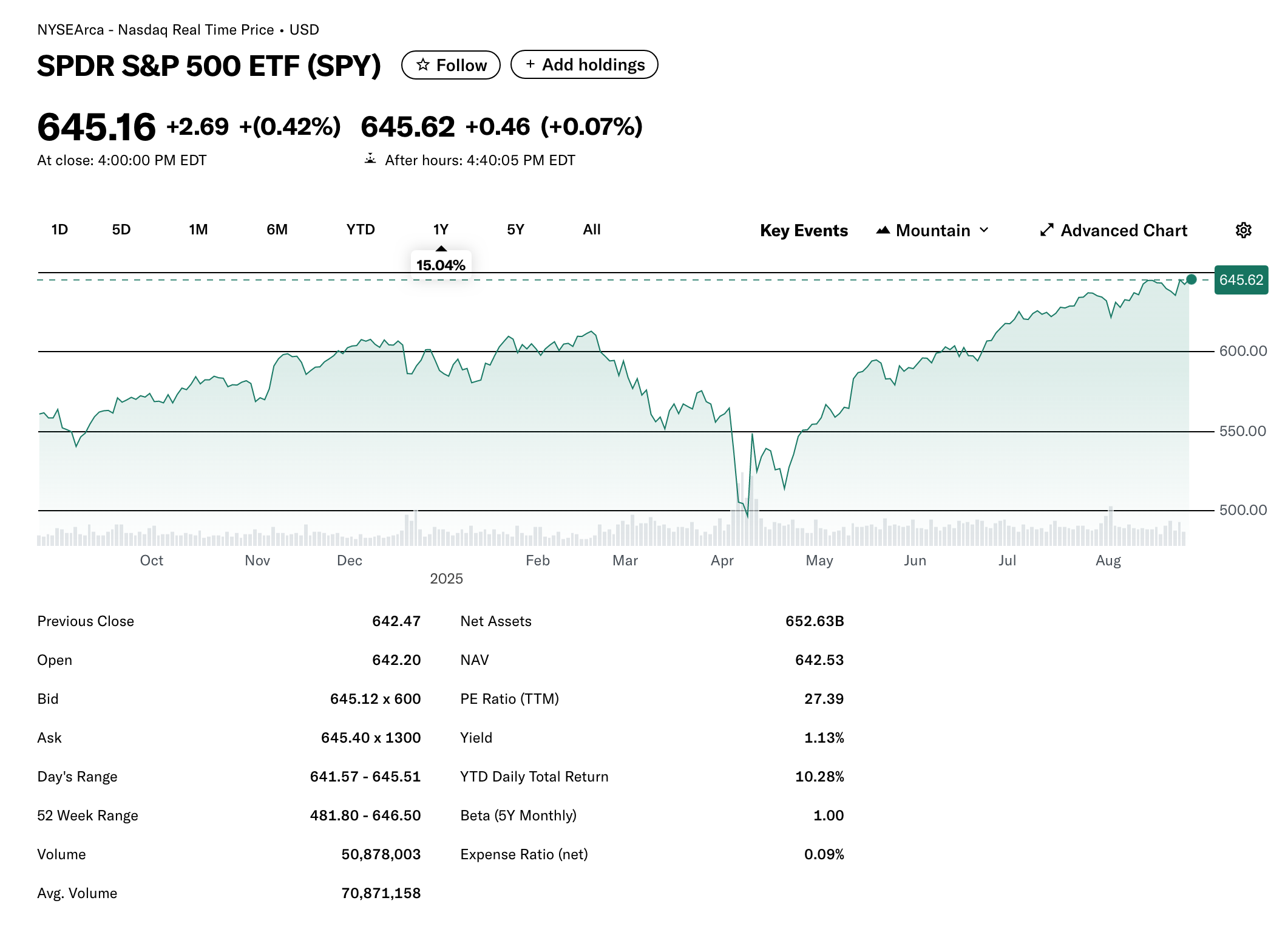The height and width of the screenshot is (940, 1288).
Task: Expand the Mountain chart type dropdown
Action: 933,230
